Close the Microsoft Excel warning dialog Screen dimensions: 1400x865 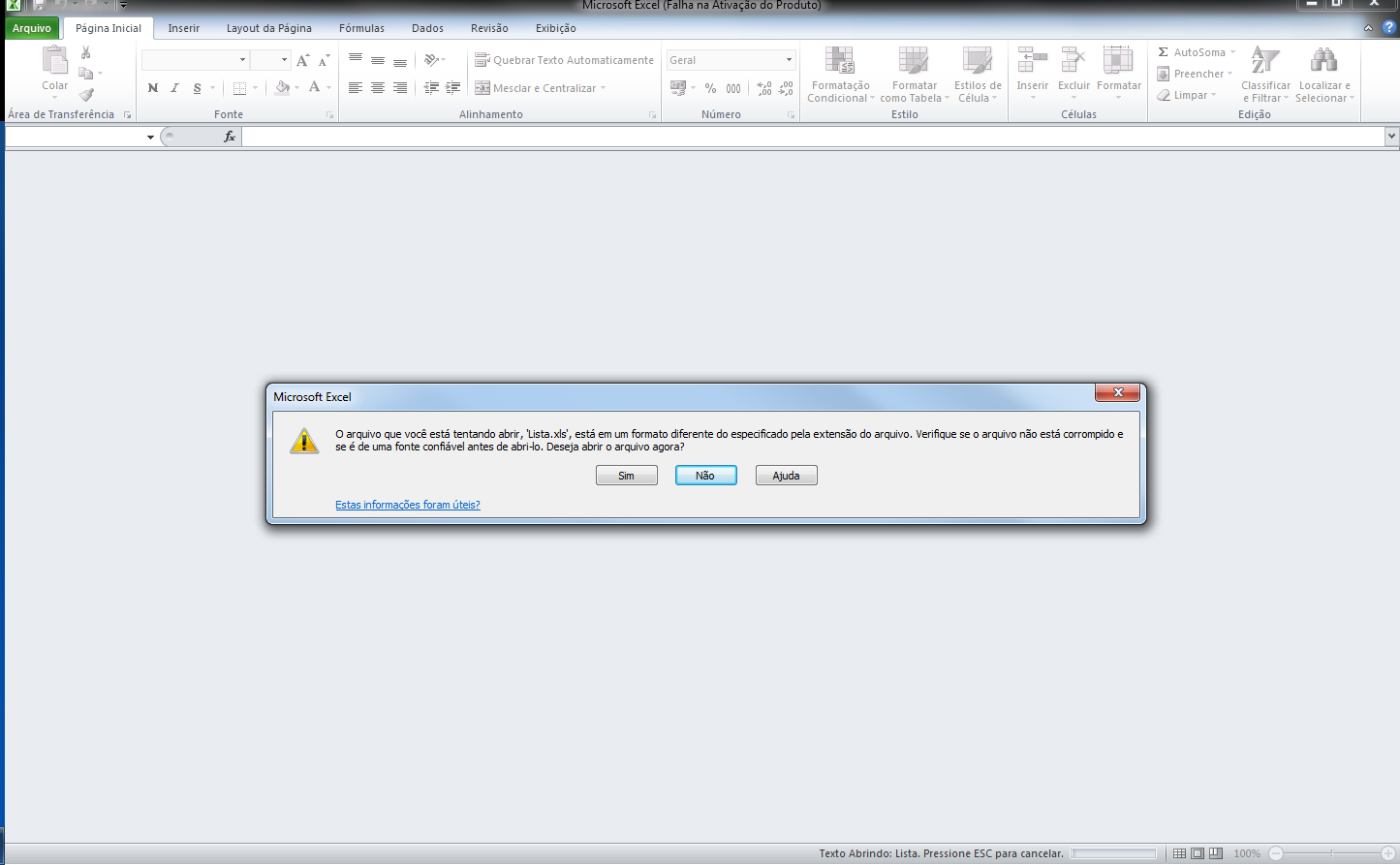click(x=1117, y=392)
